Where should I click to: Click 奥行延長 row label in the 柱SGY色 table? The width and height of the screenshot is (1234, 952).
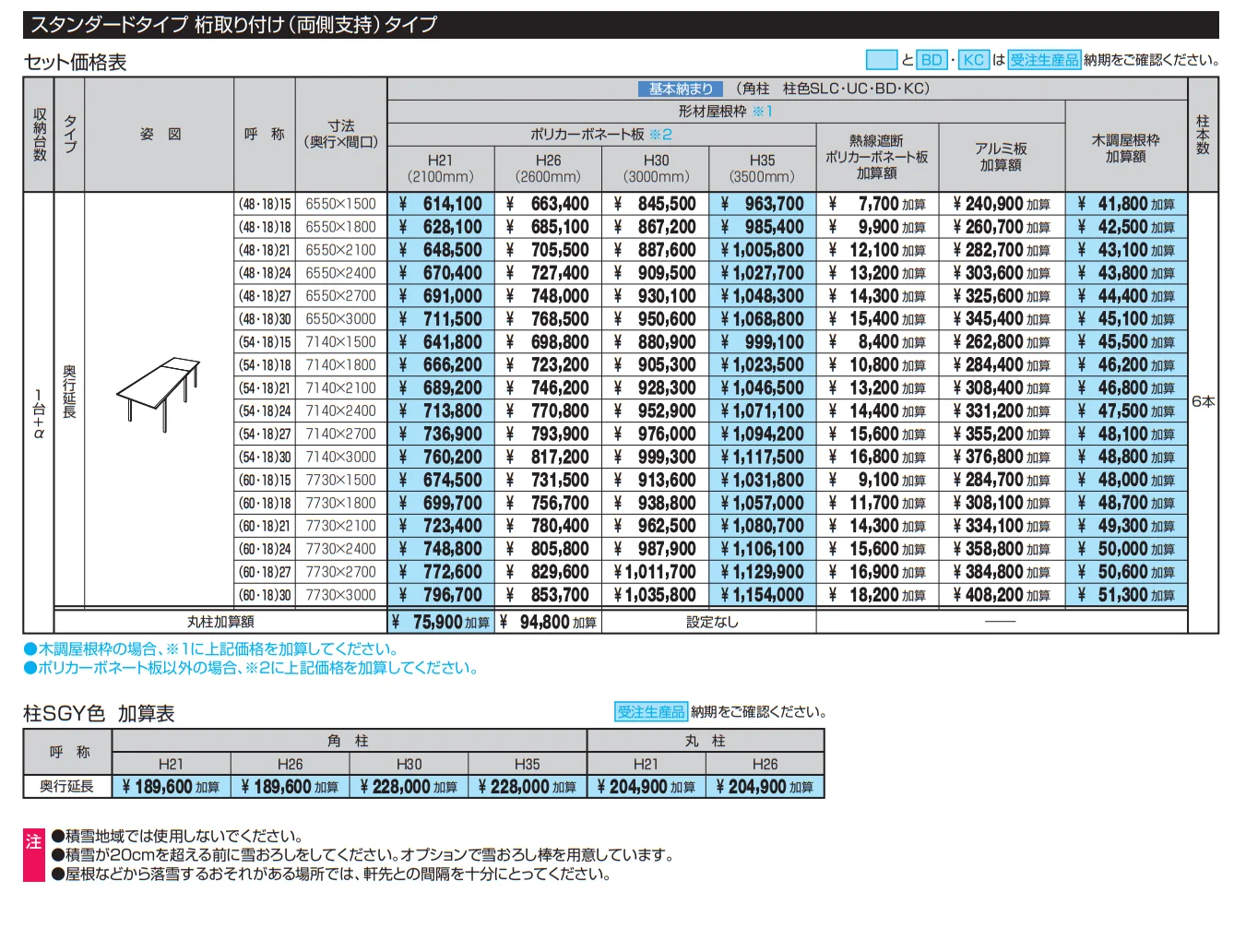tap(66, 786)
